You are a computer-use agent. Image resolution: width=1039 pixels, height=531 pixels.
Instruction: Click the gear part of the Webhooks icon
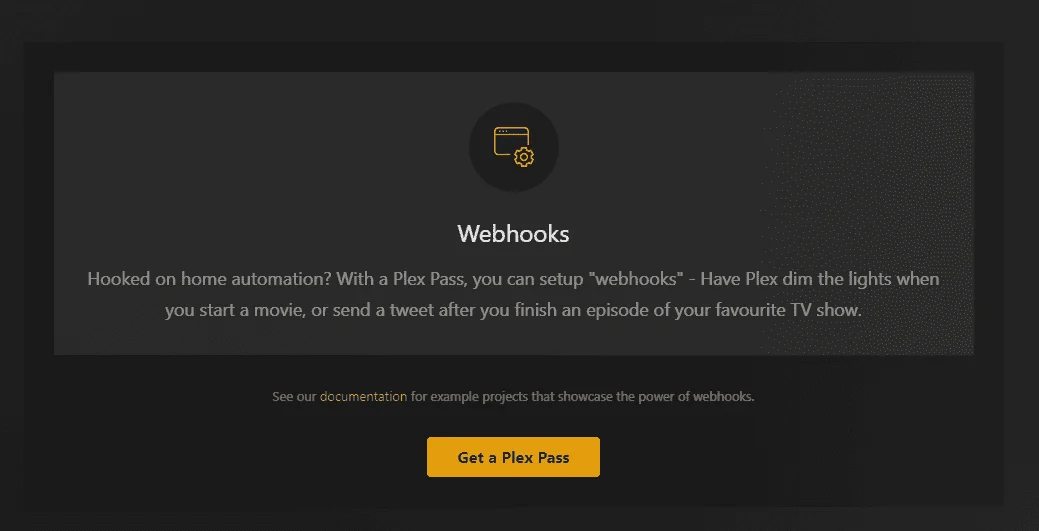coord(524,157)
